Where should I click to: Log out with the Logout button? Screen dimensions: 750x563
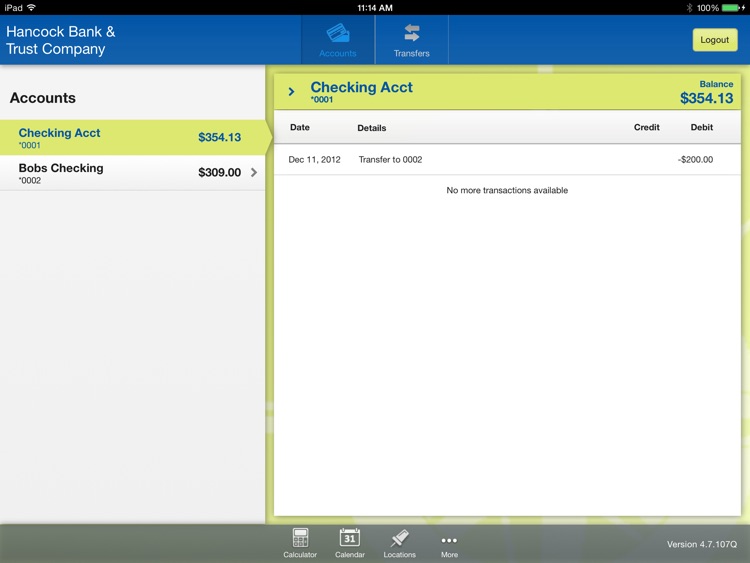coord(715,40)
